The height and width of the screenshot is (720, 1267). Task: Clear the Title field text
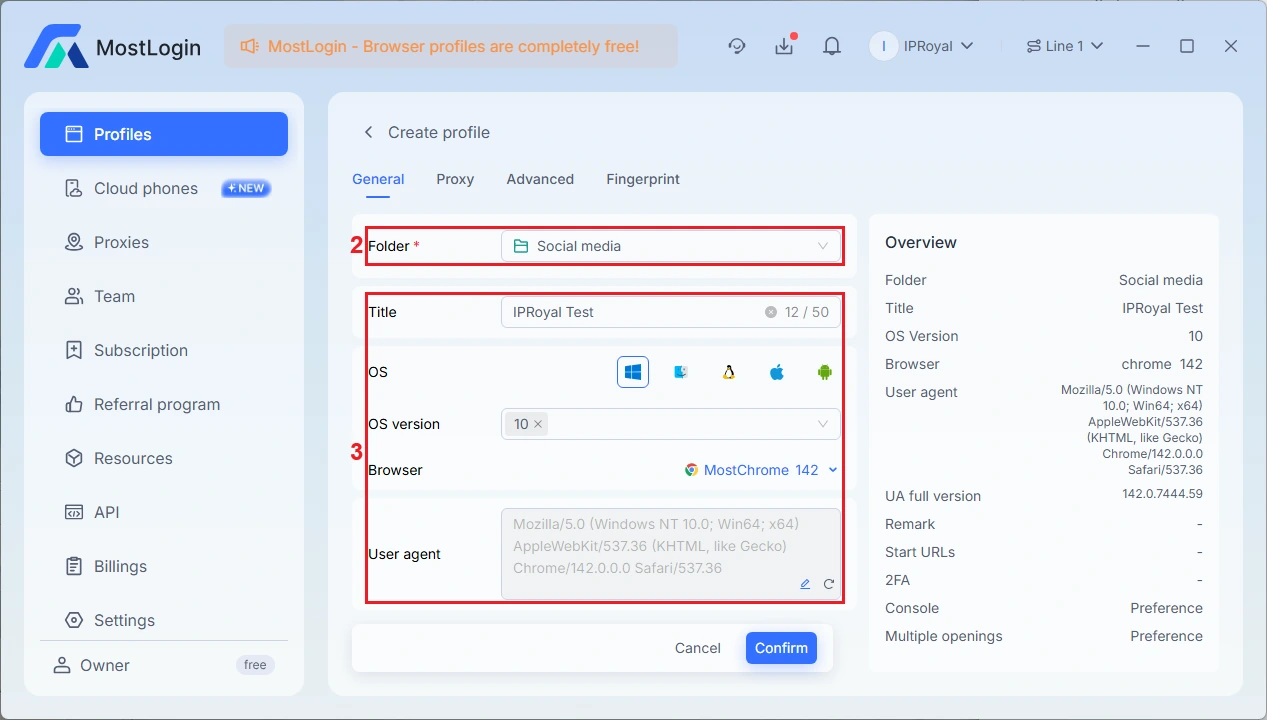(771, 312)
